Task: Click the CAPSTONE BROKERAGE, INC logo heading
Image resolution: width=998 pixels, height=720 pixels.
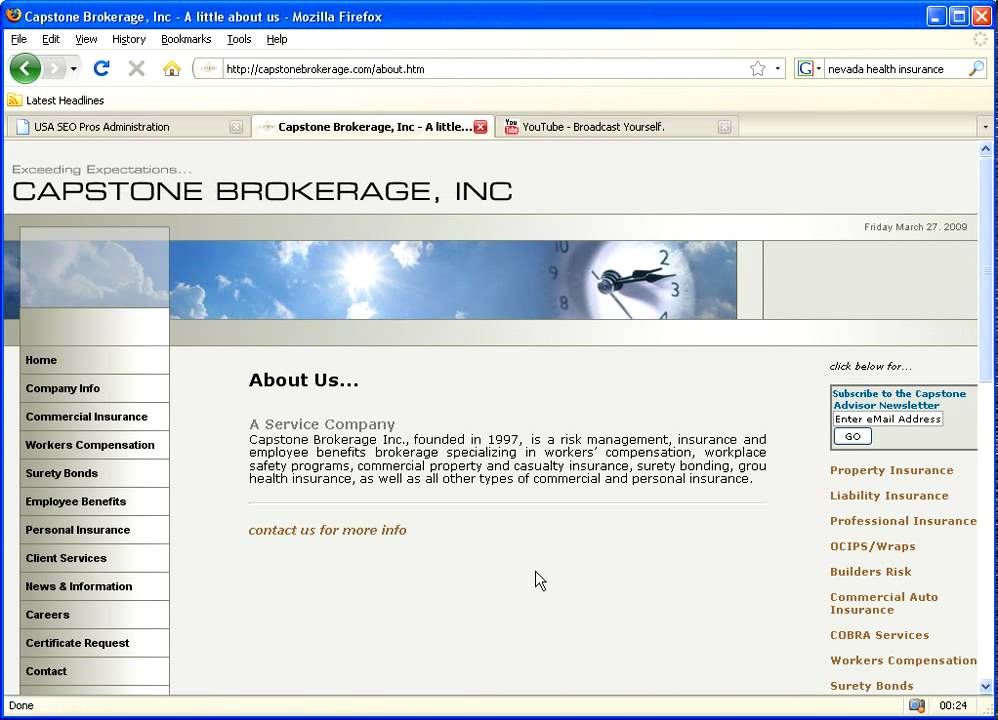Action: [262, 191]
